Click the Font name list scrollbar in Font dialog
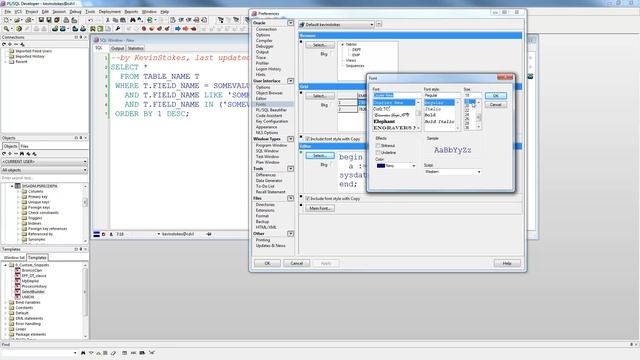640x360 pixels. tap(418, 115)
